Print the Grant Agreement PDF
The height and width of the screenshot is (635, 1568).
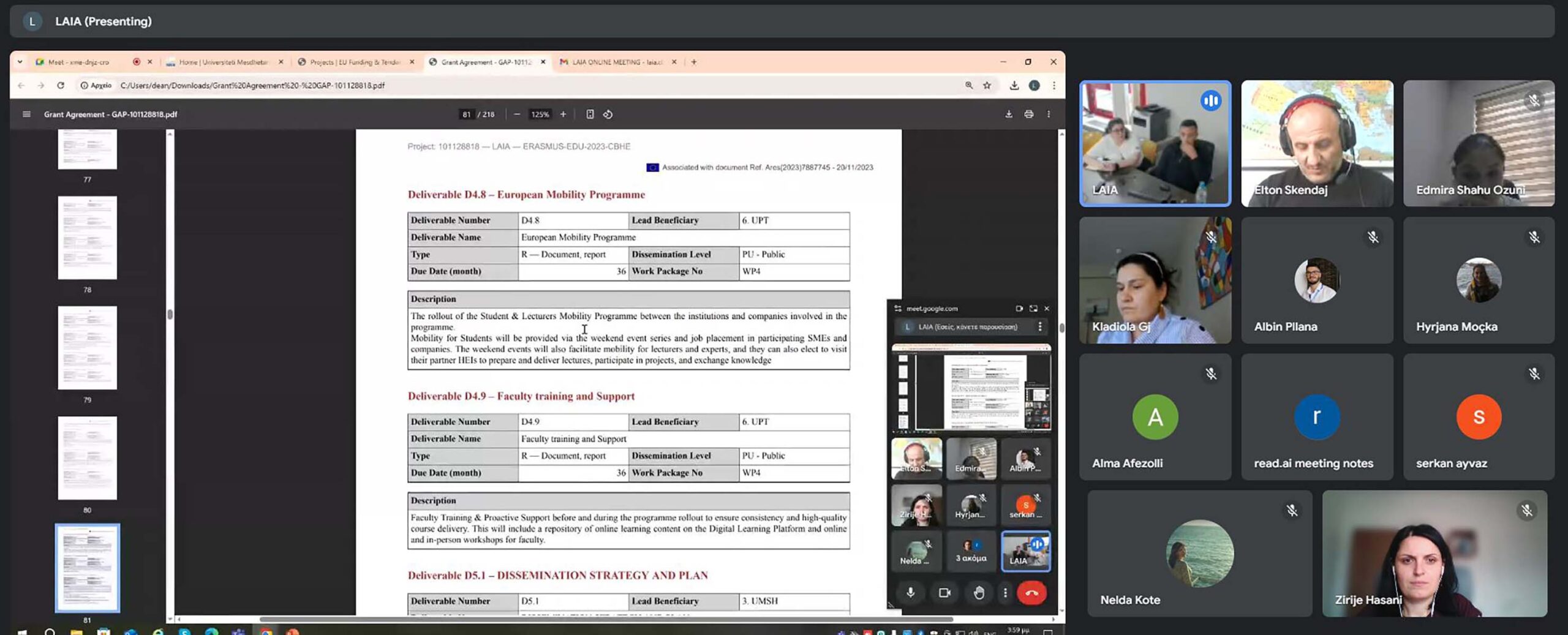(1029, 114)
